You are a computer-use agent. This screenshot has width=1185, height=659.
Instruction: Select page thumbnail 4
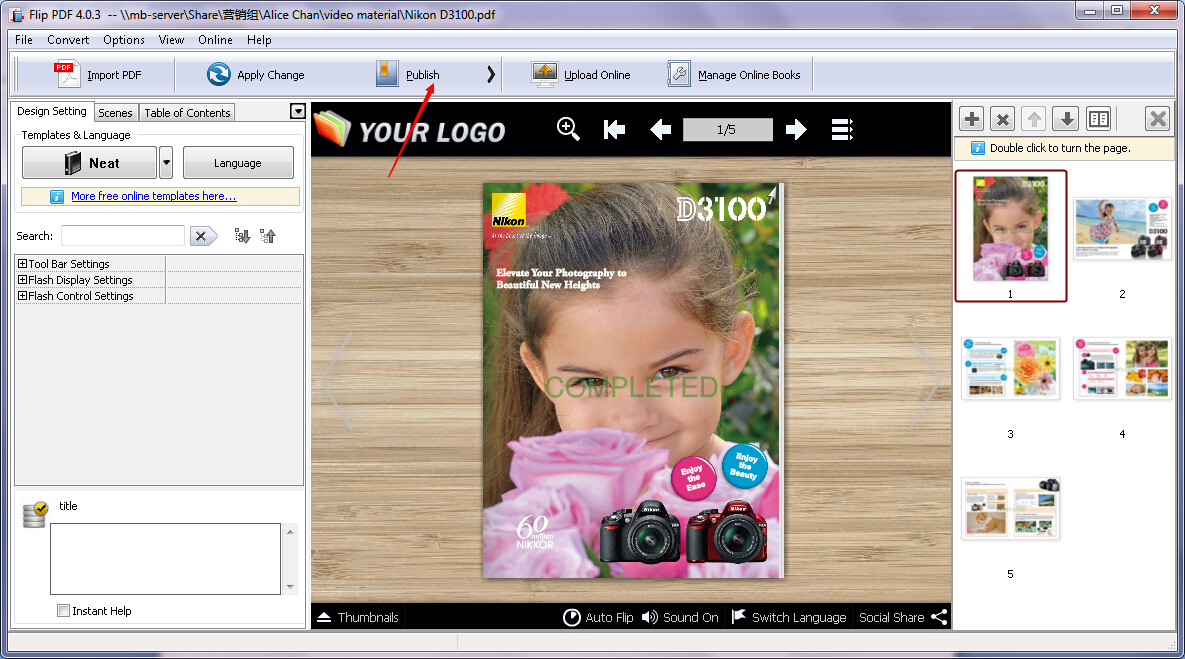pyautogui.click(x=1122, y=369)
